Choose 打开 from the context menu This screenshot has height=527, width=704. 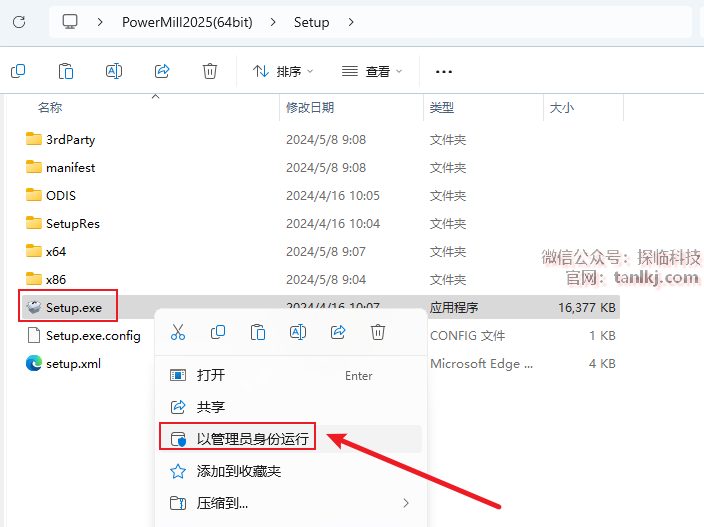coord(290,375)
